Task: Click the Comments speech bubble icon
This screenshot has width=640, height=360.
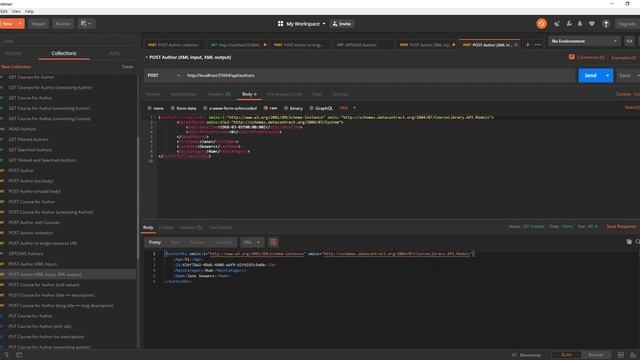Action: pyautogui.click(x=571, y=57)
